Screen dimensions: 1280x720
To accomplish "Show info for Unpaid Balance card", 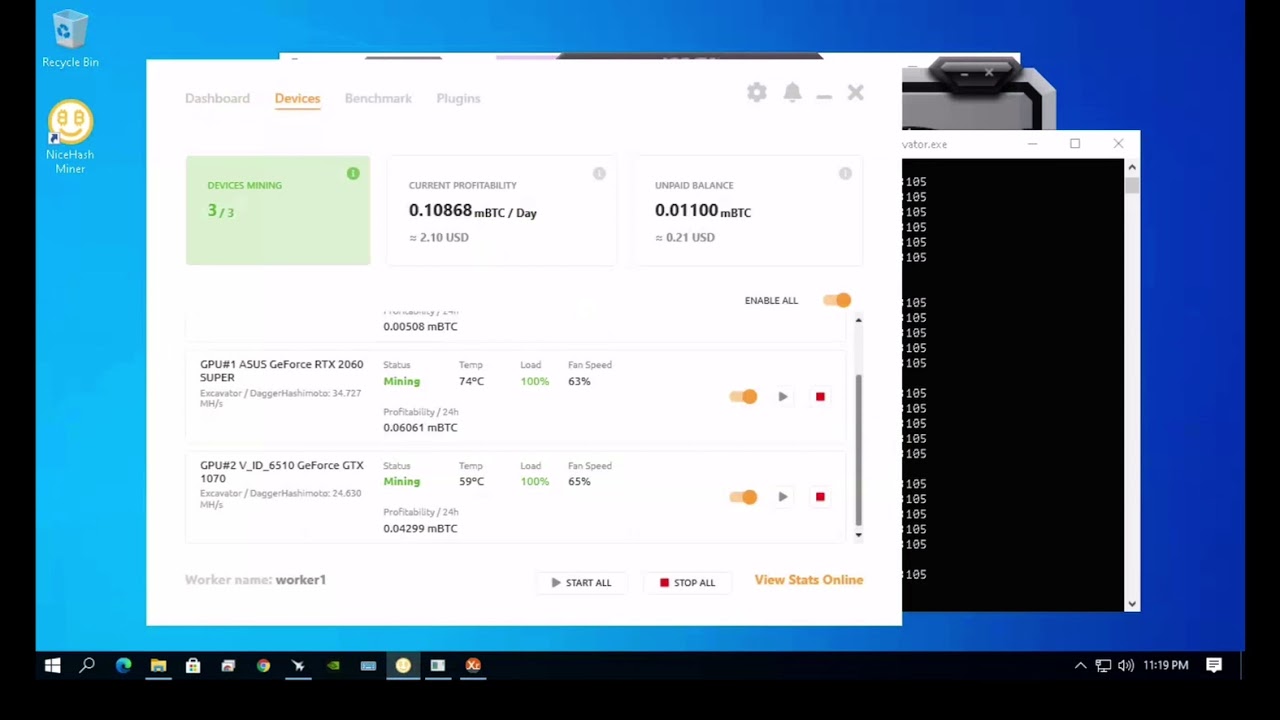I will [845, 174].
